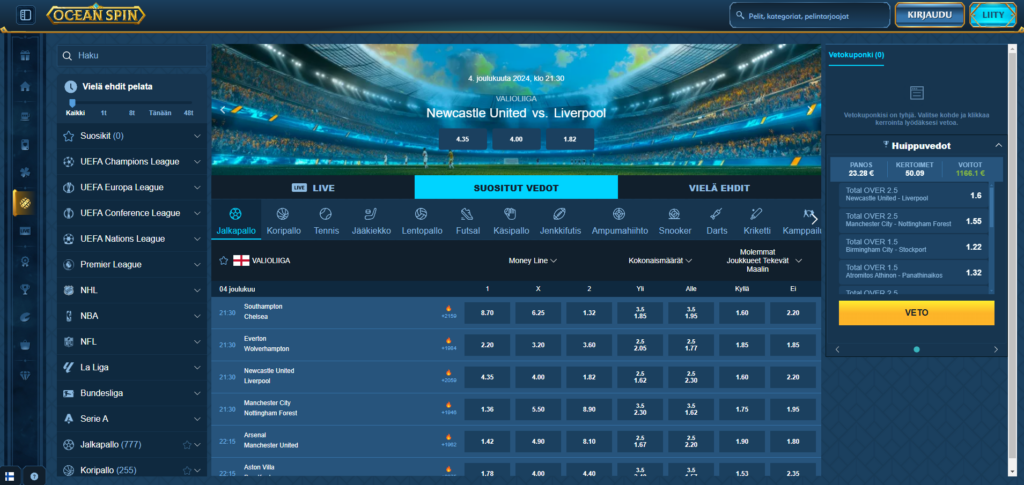The width and height of the screenshot is (1024, 485).
Task: Select the Kaikki time filter
Action: (75, 113)
